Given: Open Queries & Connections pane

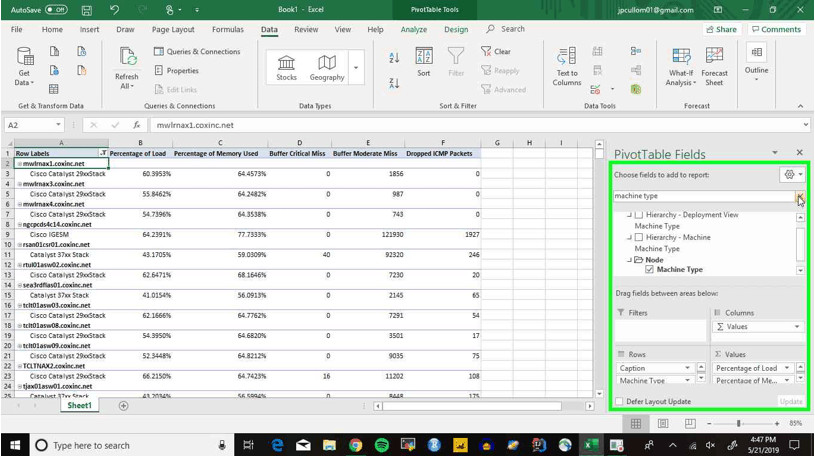Looking at the screenshot, I should pyautogui.click(x=197, y=51).
